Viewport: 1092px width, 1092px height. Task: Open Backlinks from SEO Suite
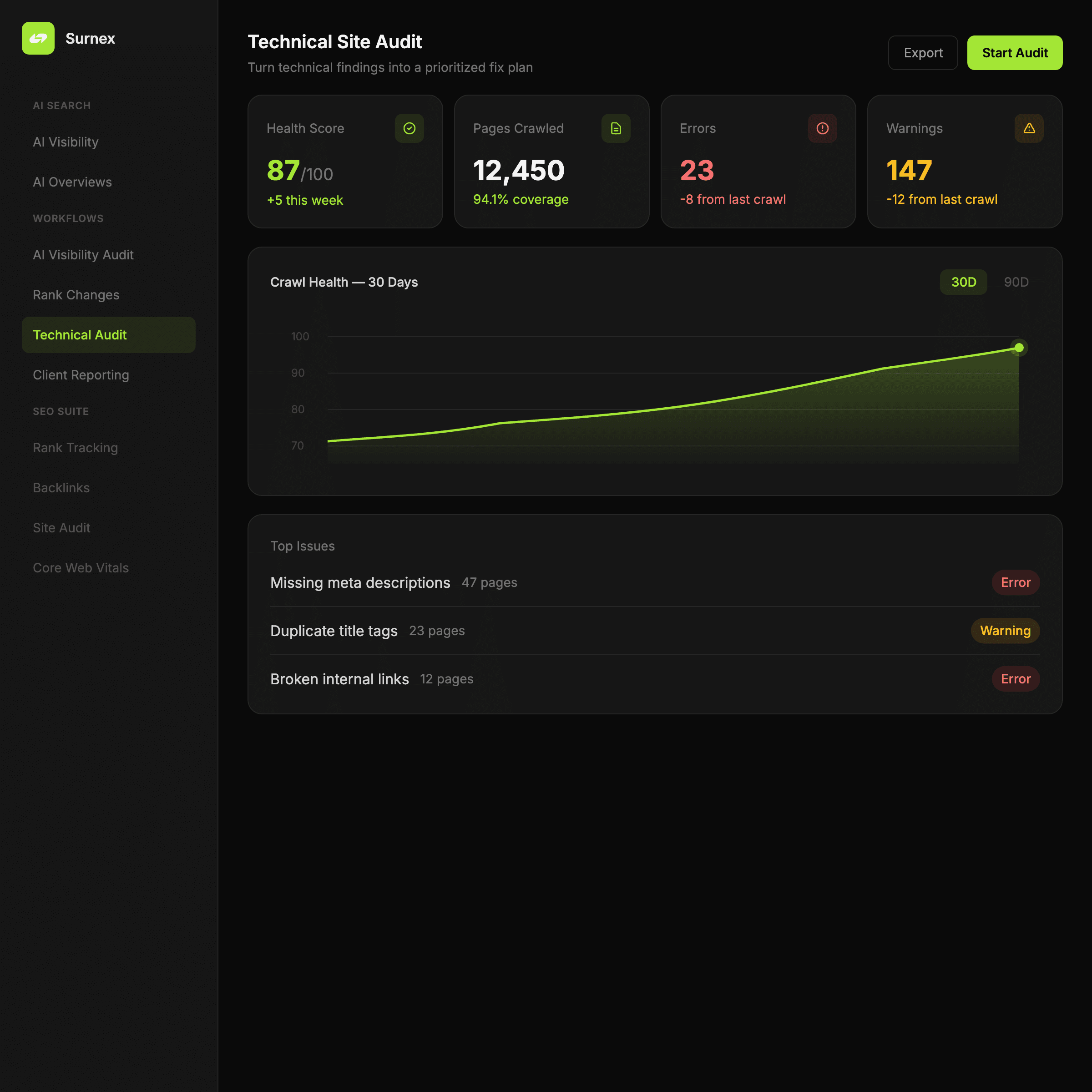61,488
